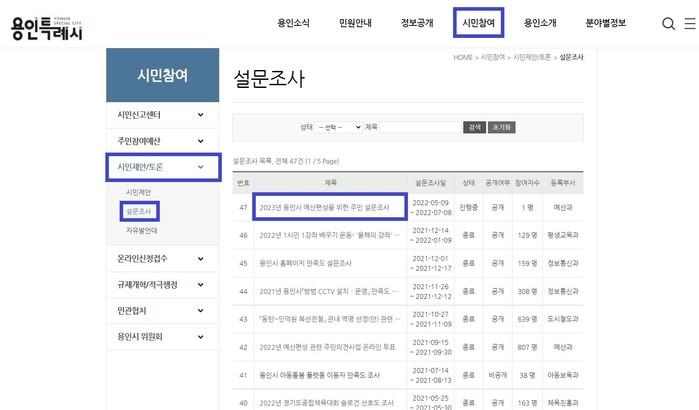Viewport: 699px width, 410px height.
Task: Open the 민원안내 menu
Action: [x=355, y=23]
